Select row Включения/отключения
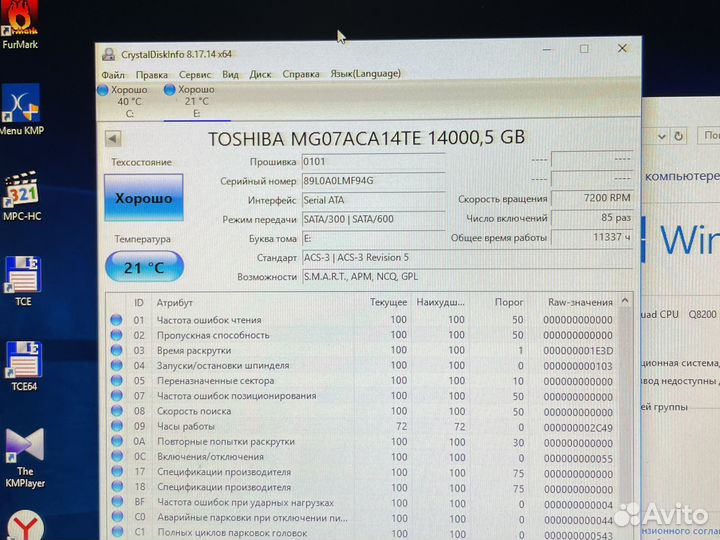Viewport: 720px width, 540px height. (363, 456)
